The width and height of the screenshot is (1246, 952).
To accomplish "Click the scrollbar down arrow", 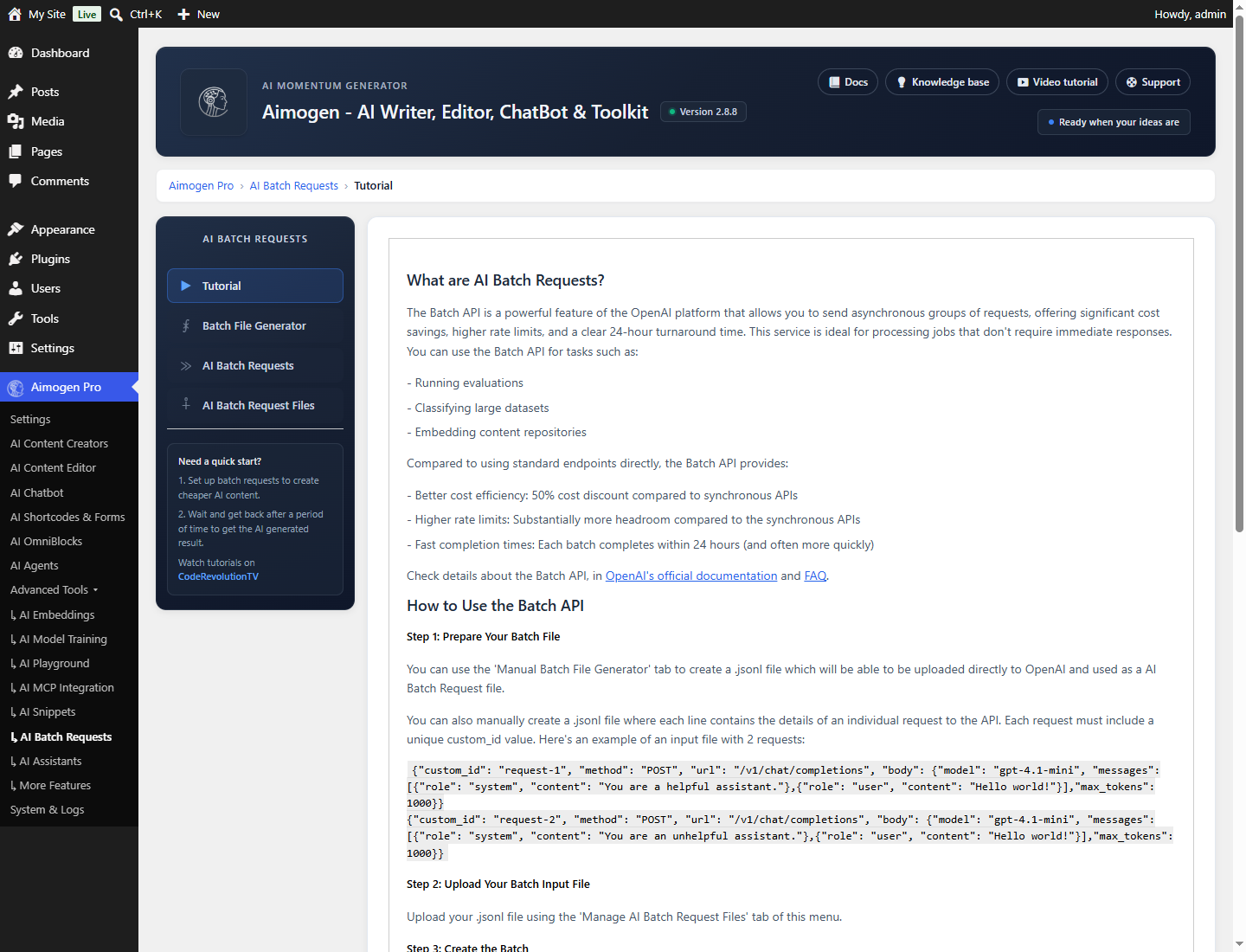I will [1239, 944].
